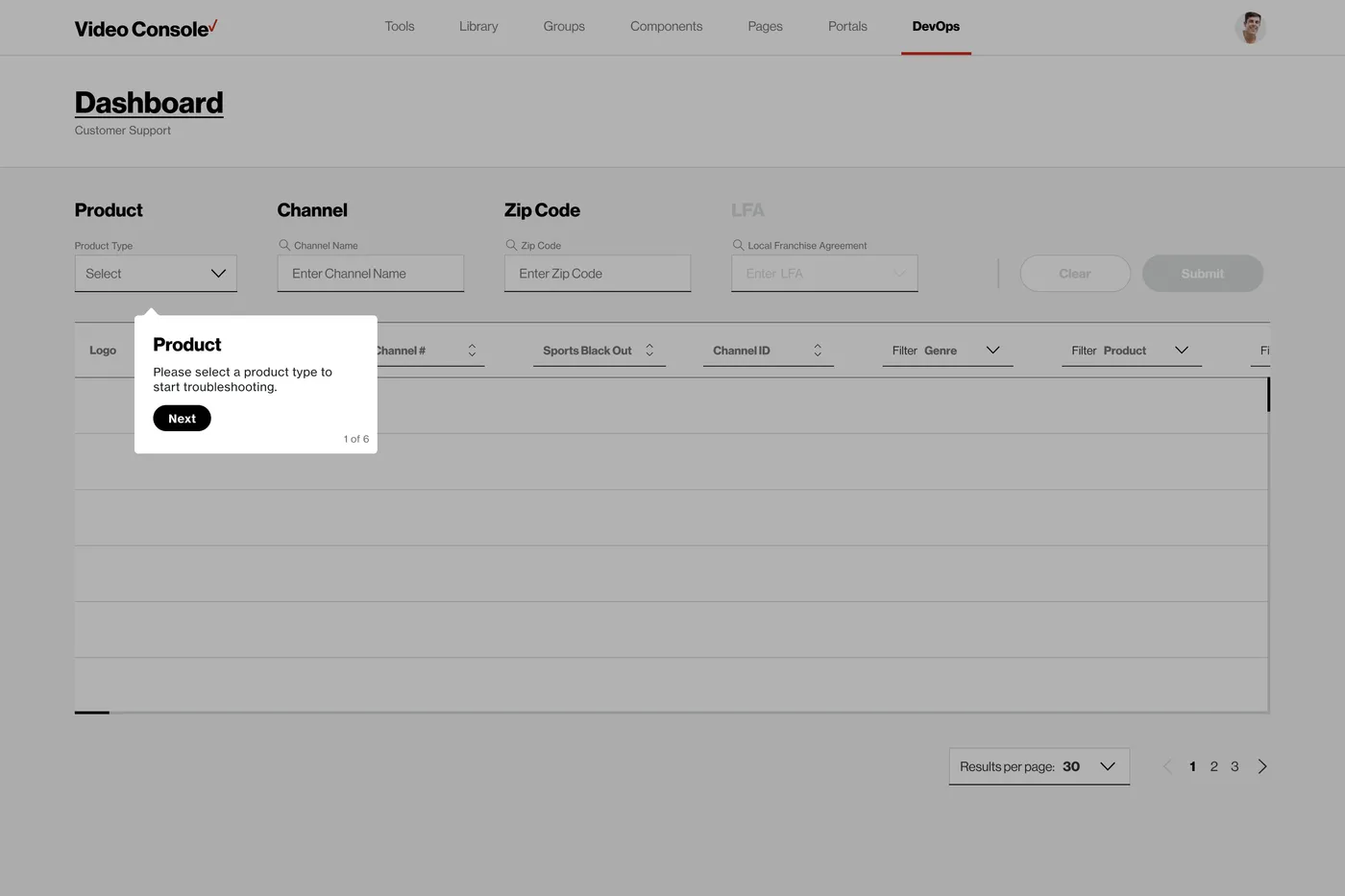Click the Customer Support subtitle
The image size is (1345, 896).
123,131
